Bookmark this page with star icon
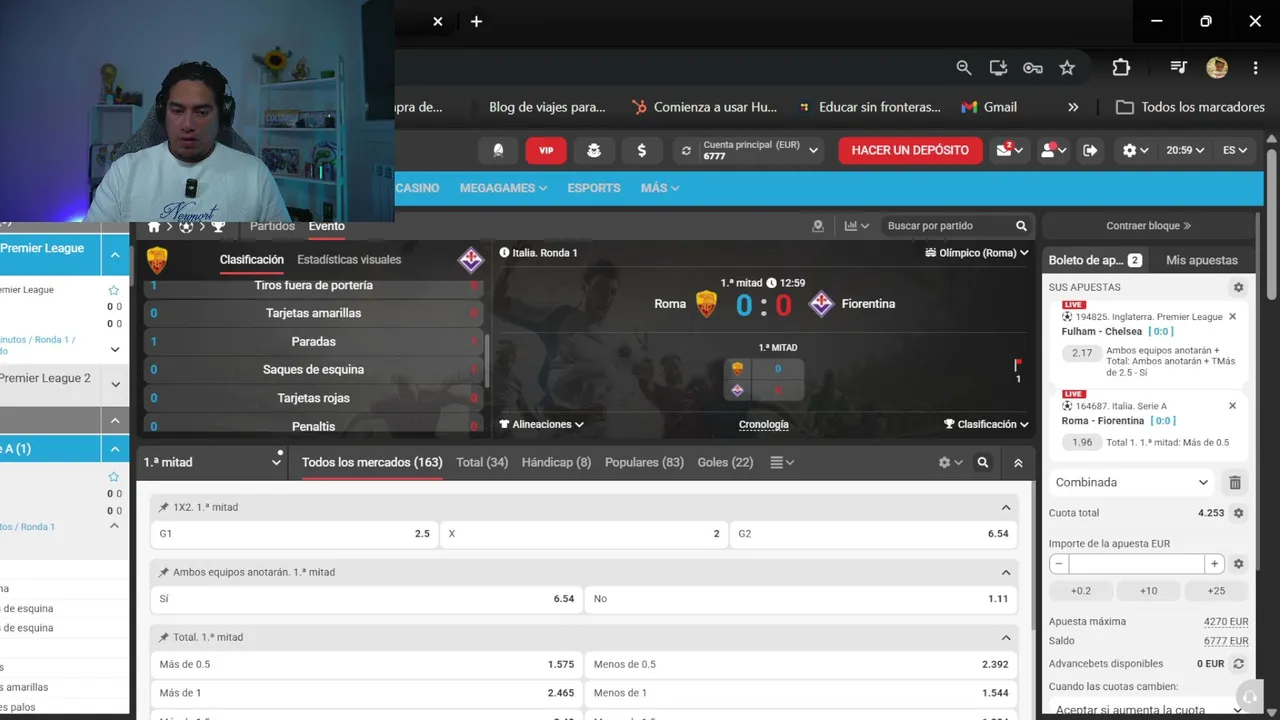The height and width of the screenshot is (720, 1280). pos(1067,68)
